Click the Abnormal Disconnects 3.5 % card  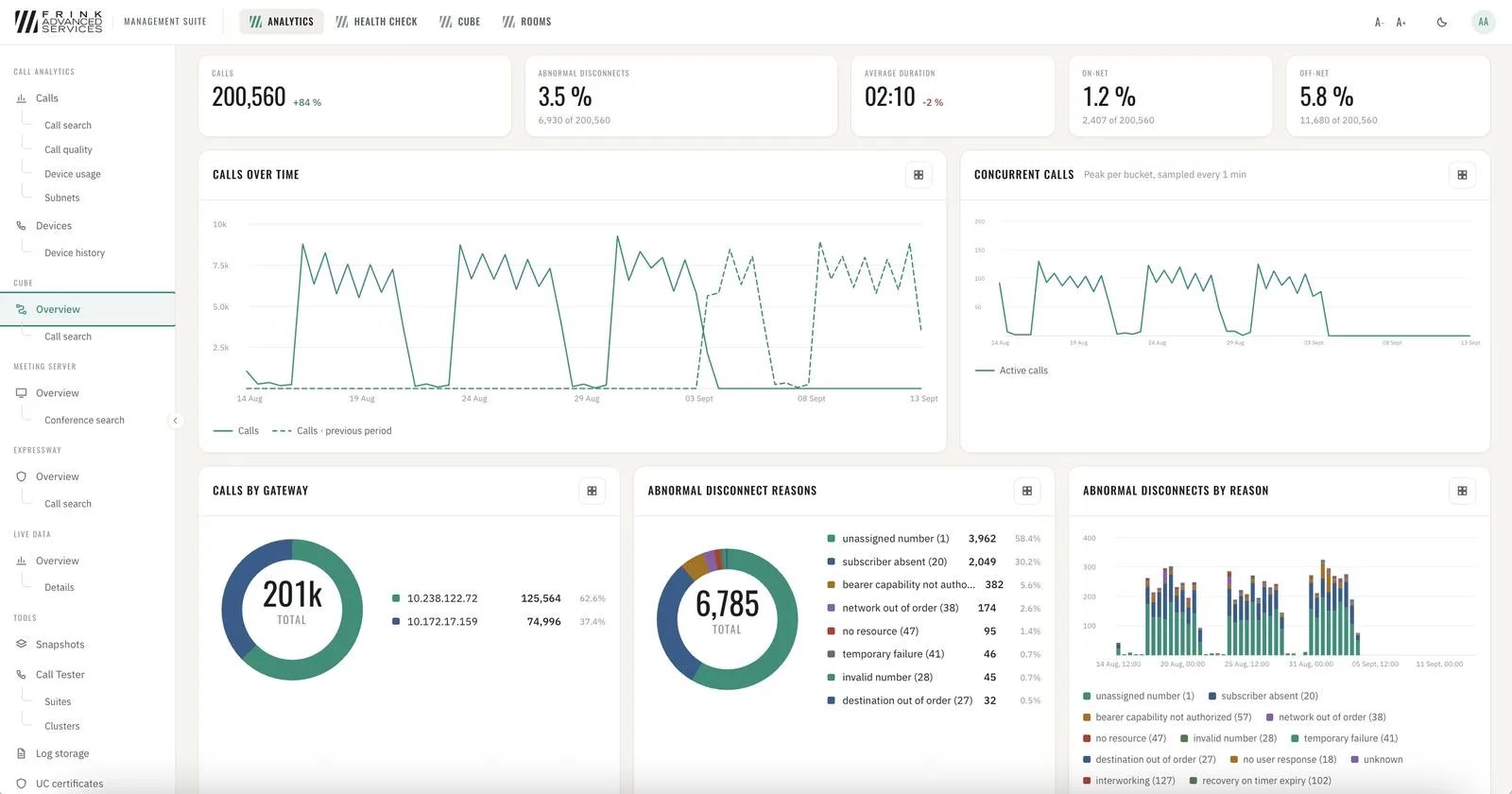681,96
